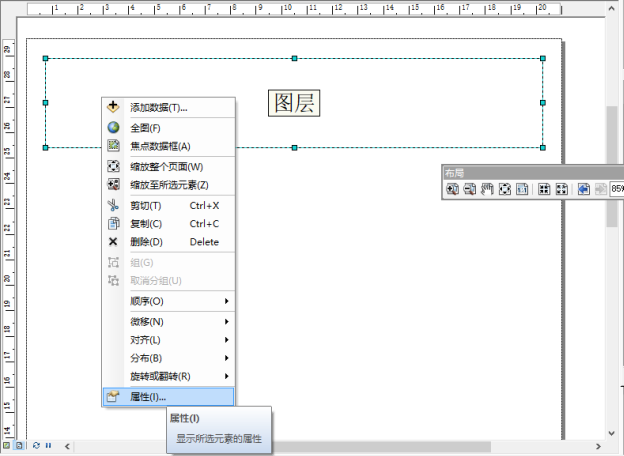Click the vertical scrollbar up arrow
Image resolution: width=624 pixels, height=456 pixels.
(612, 8)
